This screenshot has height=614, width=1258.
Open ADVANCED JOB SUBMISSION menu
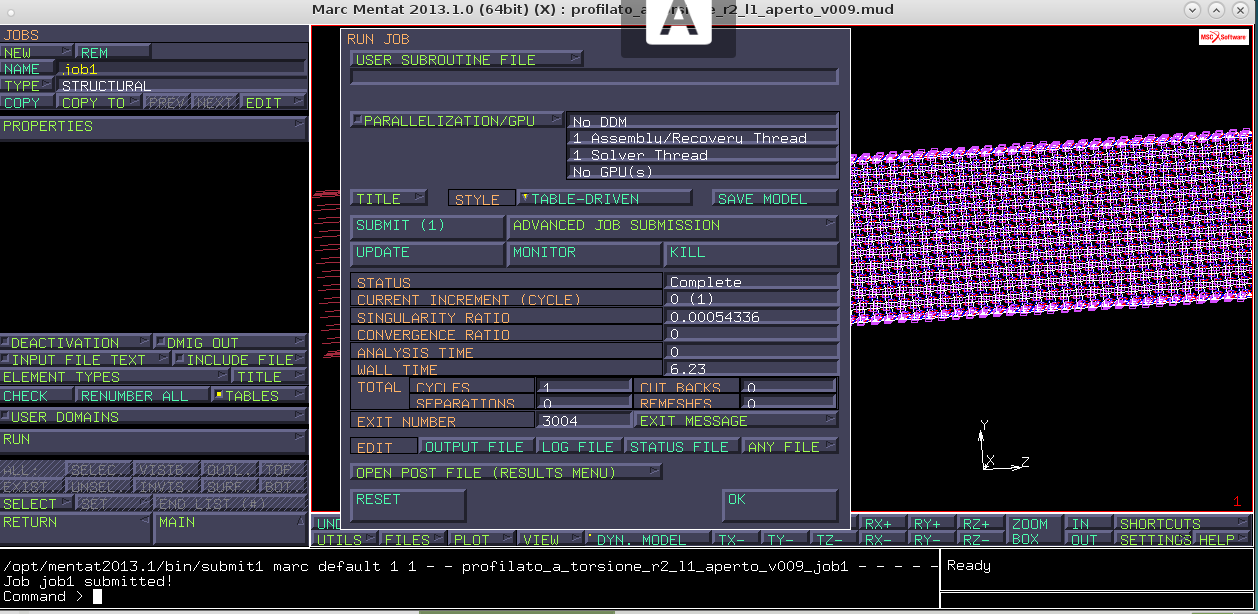pyautogui.click(x=673, y=226)
